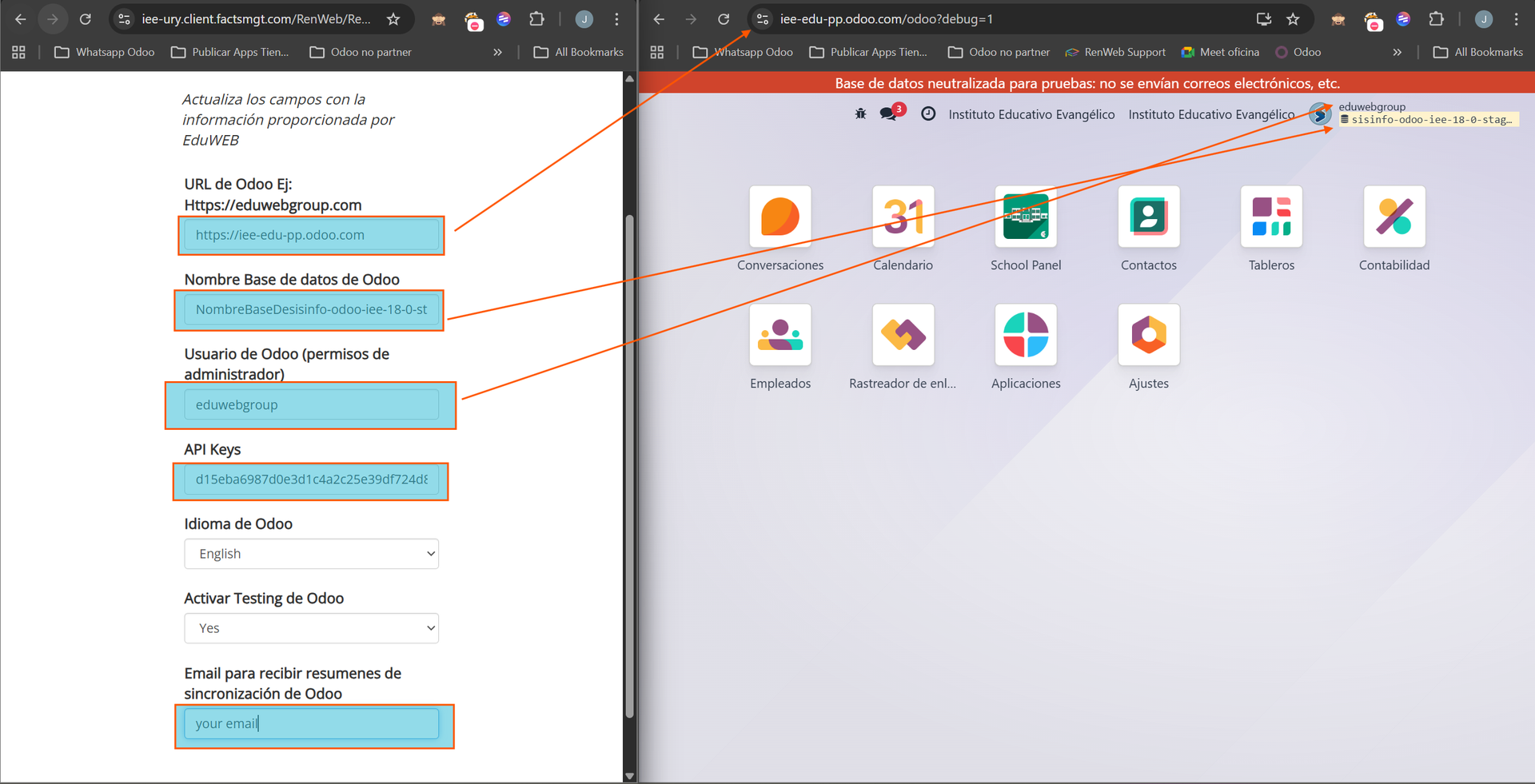The width and height of the screenshot is (1535, 784).
Task: Click the URL de Odoo input field
Action: [x=311, y=235]
